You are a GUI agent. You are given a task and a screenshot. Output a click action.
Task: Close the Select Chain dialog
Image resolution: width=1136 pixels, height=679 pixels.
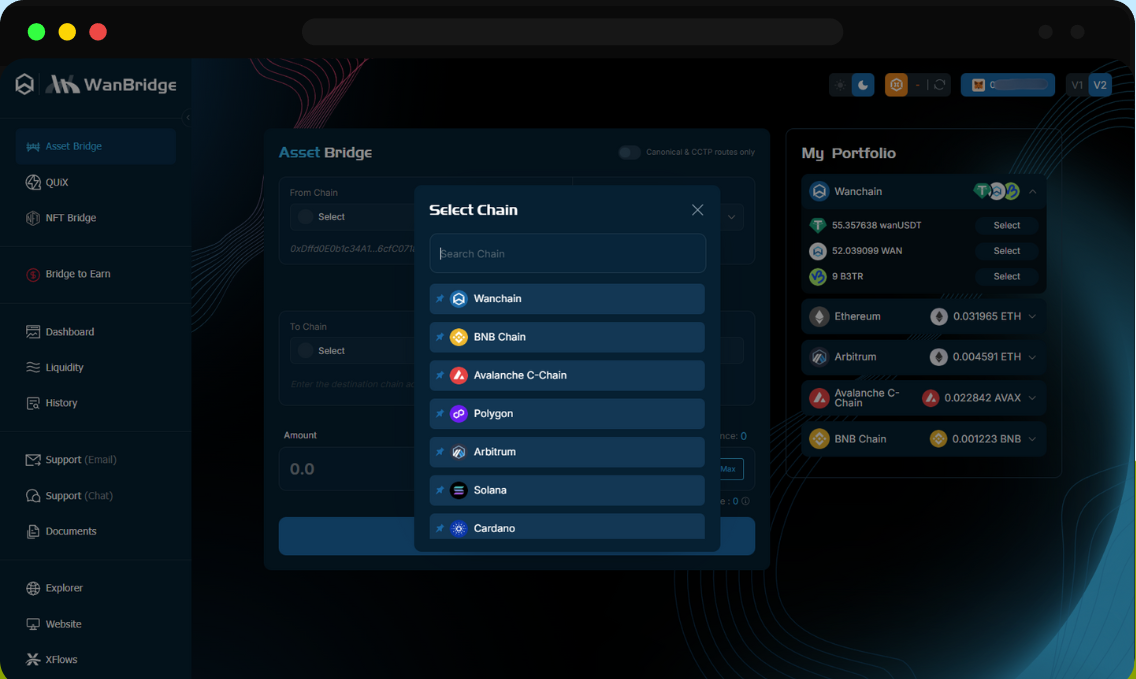click(x=697, y=210)
